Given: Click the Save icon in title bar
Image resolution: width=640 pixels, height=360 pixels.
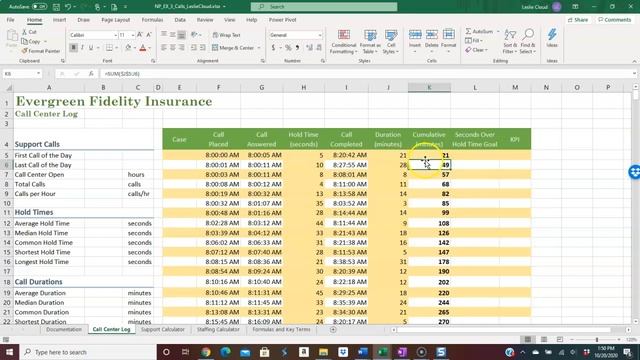Looking at the screenshot, I should tap(56, 7).
